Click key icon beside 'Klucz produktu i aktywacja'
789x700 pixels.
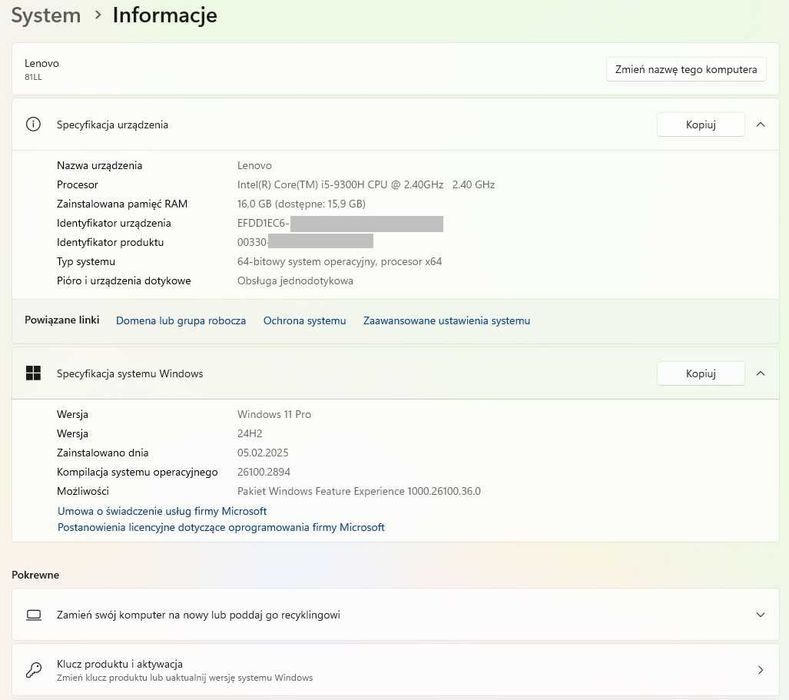click(x=34, y=670)
